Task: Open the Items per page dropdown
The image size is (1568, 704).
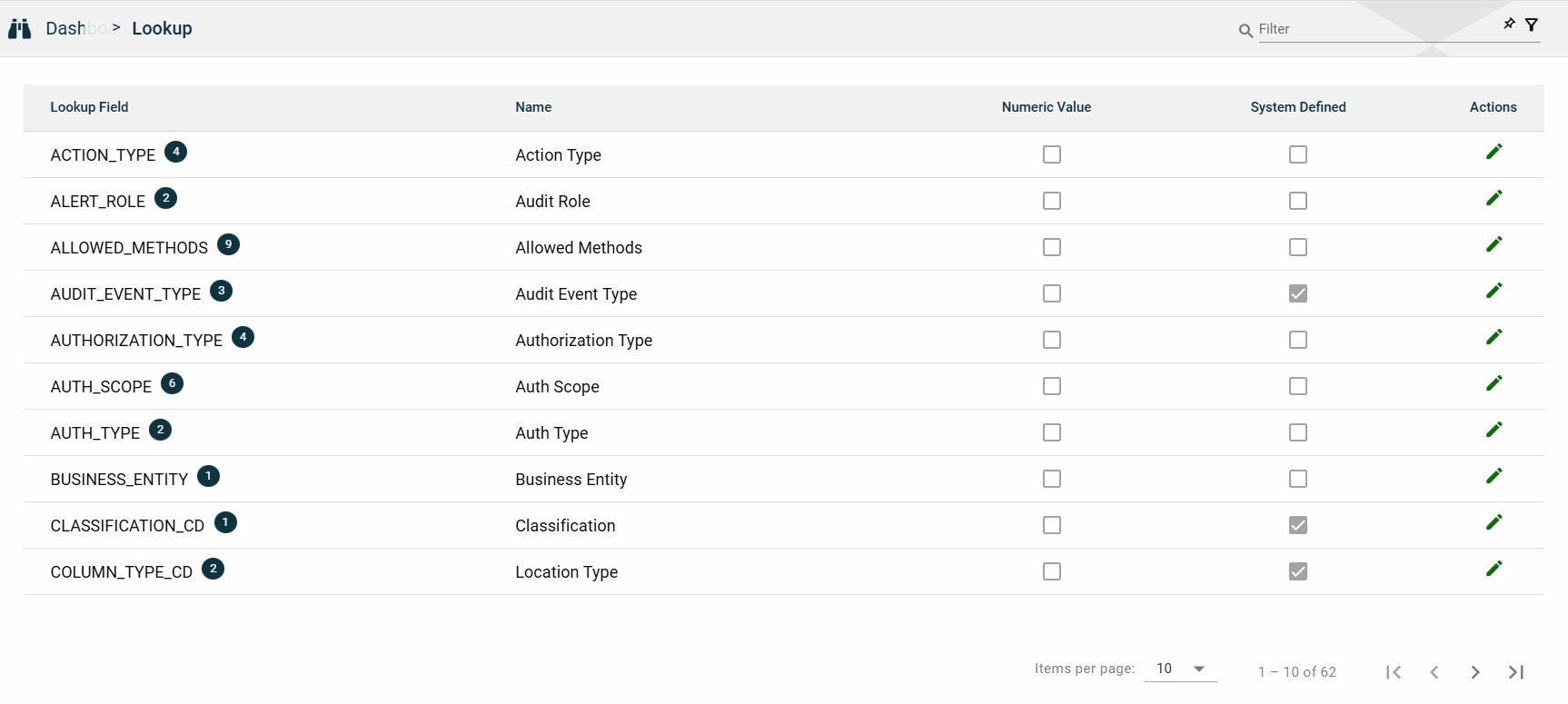Action: [x=1180, y=669]
